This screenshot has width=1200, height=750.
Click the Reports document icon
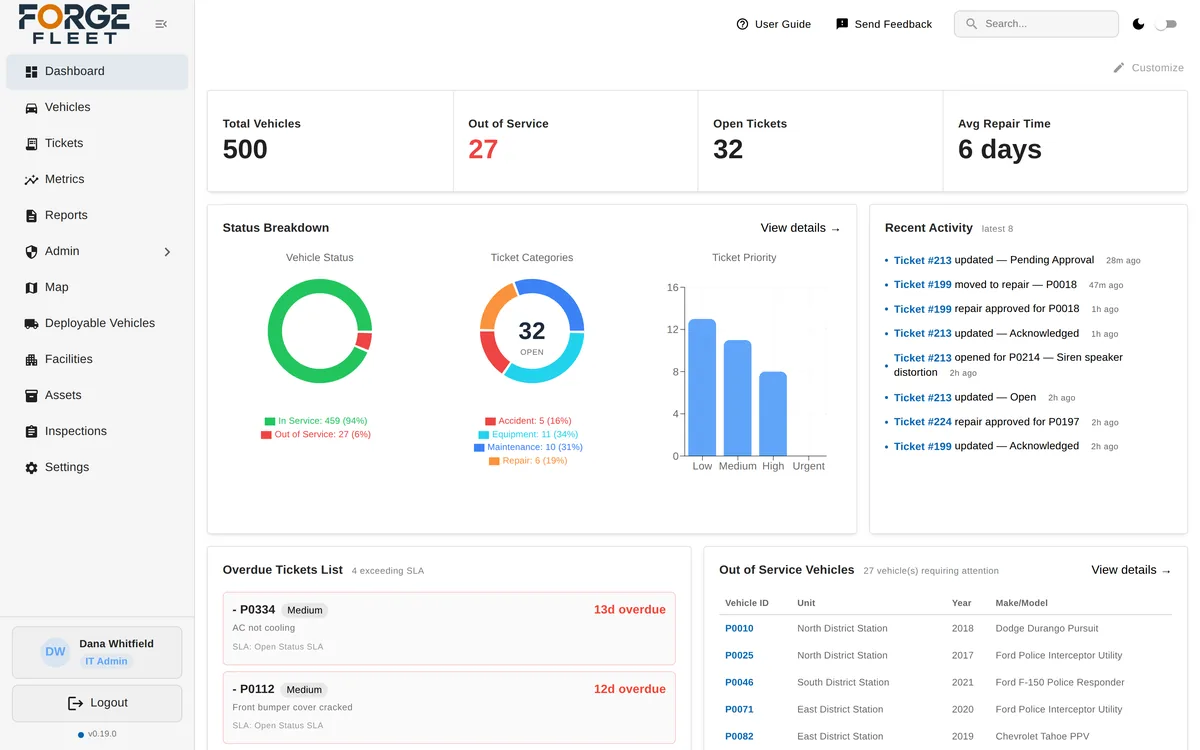[31, 216]
